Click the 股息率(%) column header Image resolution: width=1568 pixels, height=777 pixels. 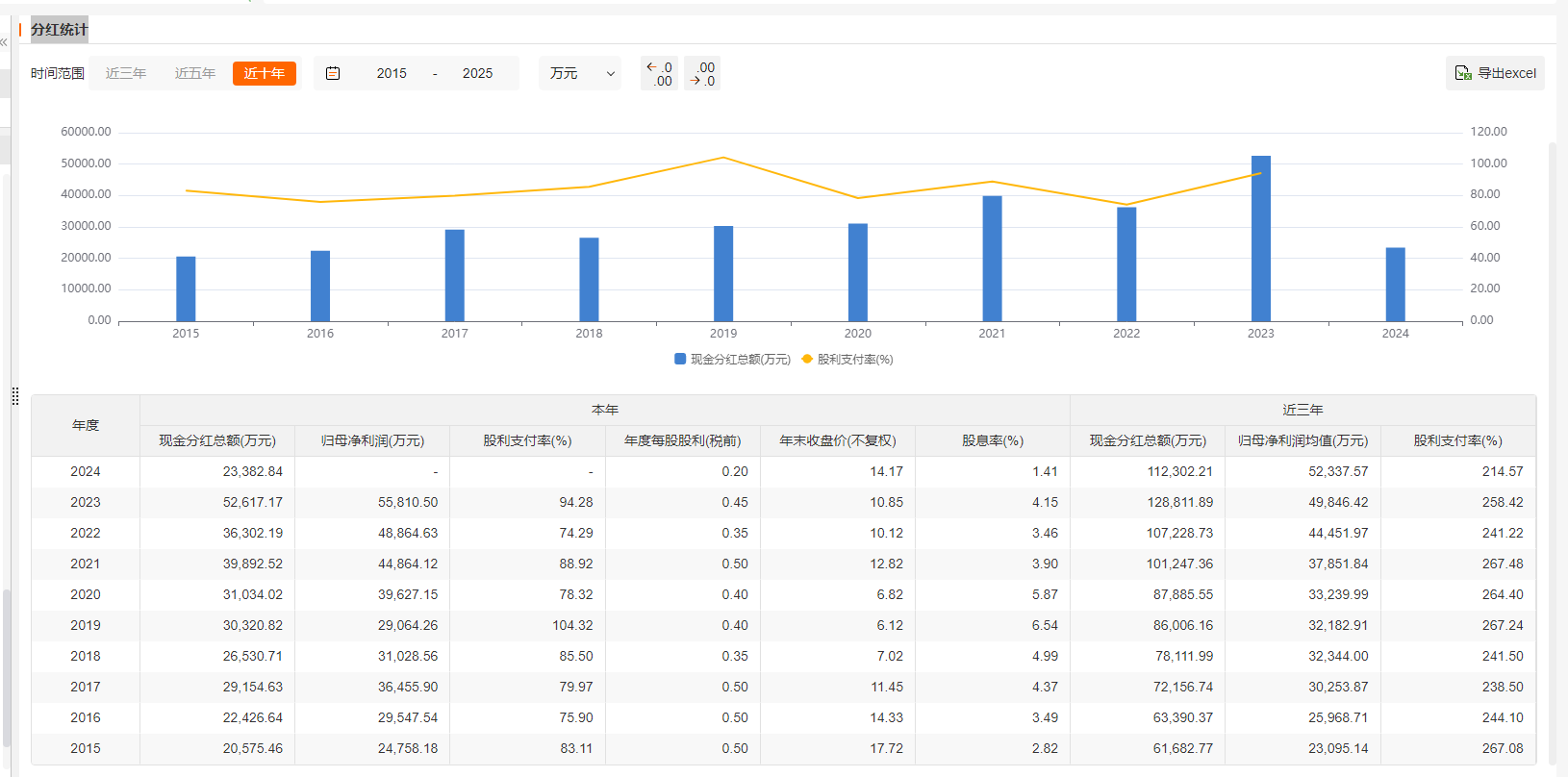(x=992, y=440)
